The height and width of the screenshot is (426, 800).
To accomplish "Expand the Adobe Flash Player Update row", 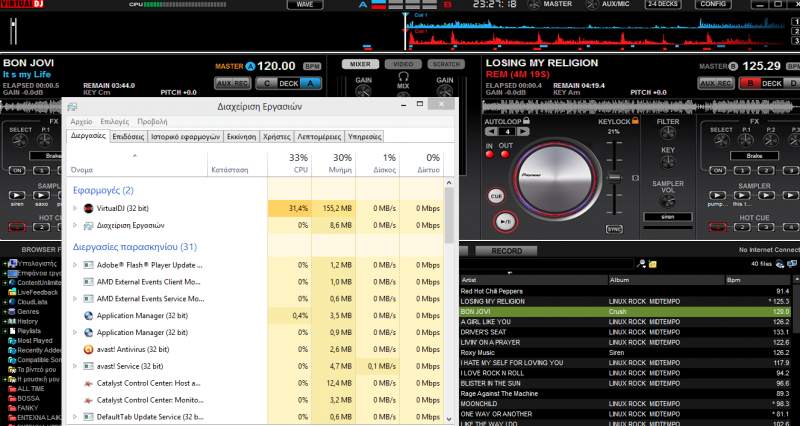I will pos(75,265).
